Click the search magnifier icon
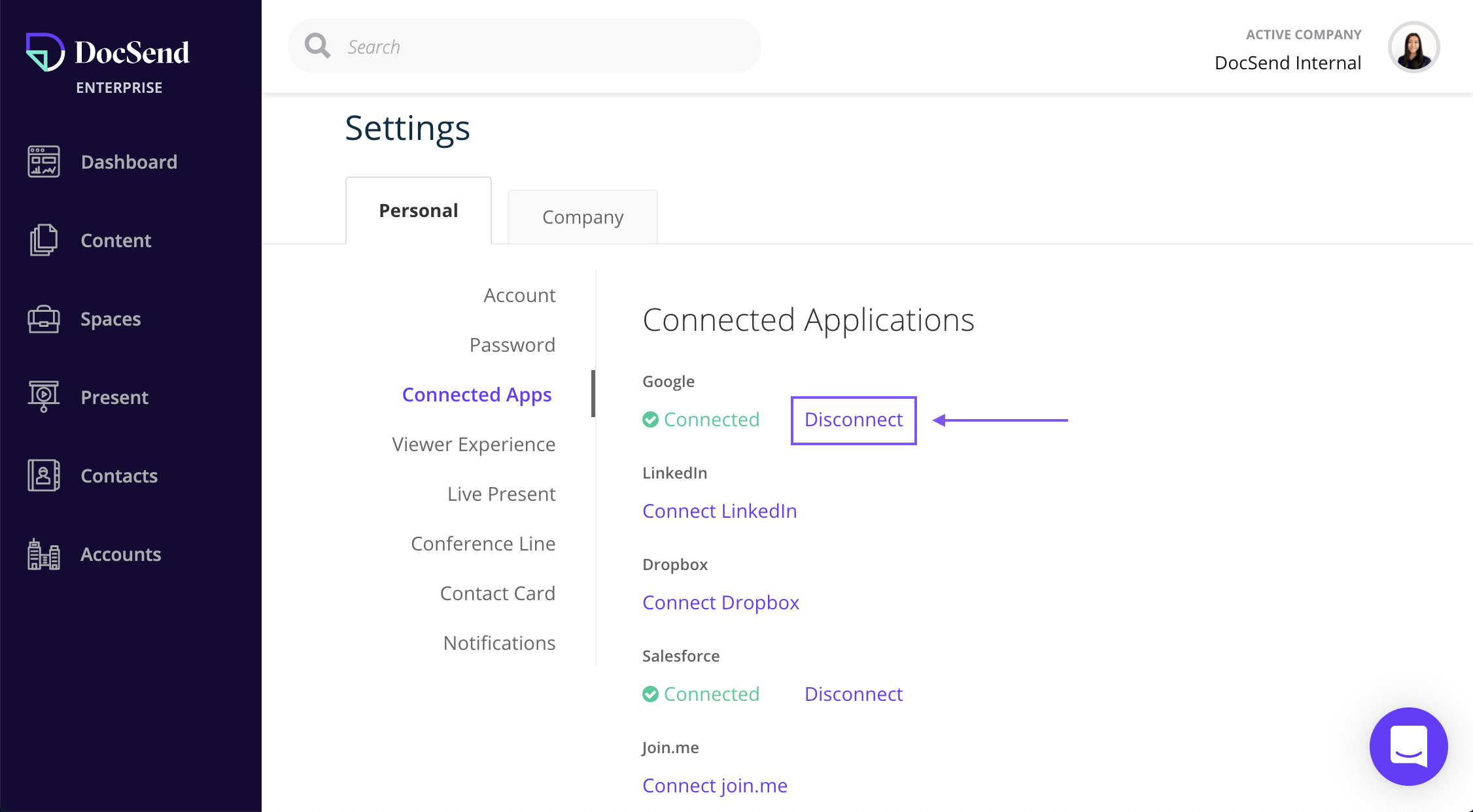Viewport: 1473px width, 812px height. coord(317,46)
